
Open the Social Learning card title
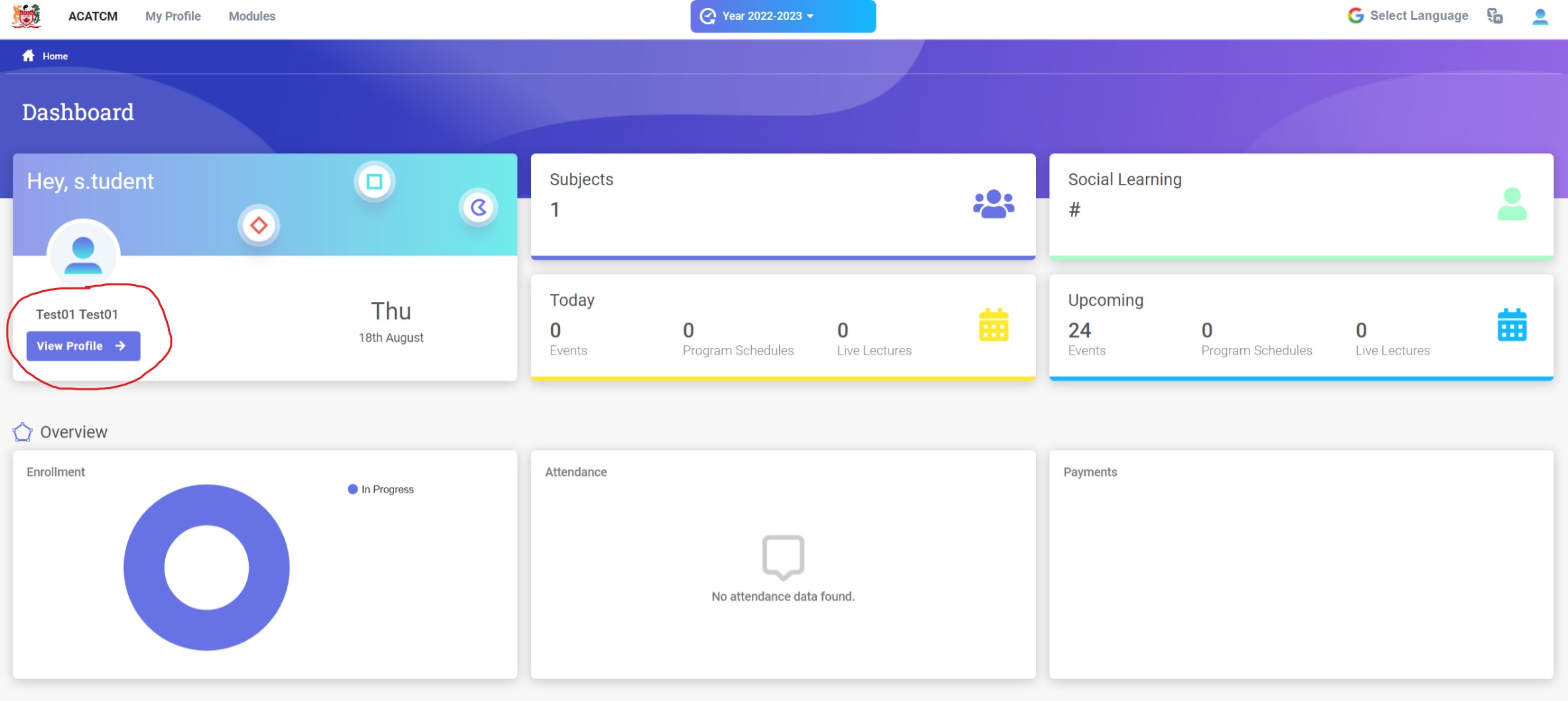[1125, 179]
